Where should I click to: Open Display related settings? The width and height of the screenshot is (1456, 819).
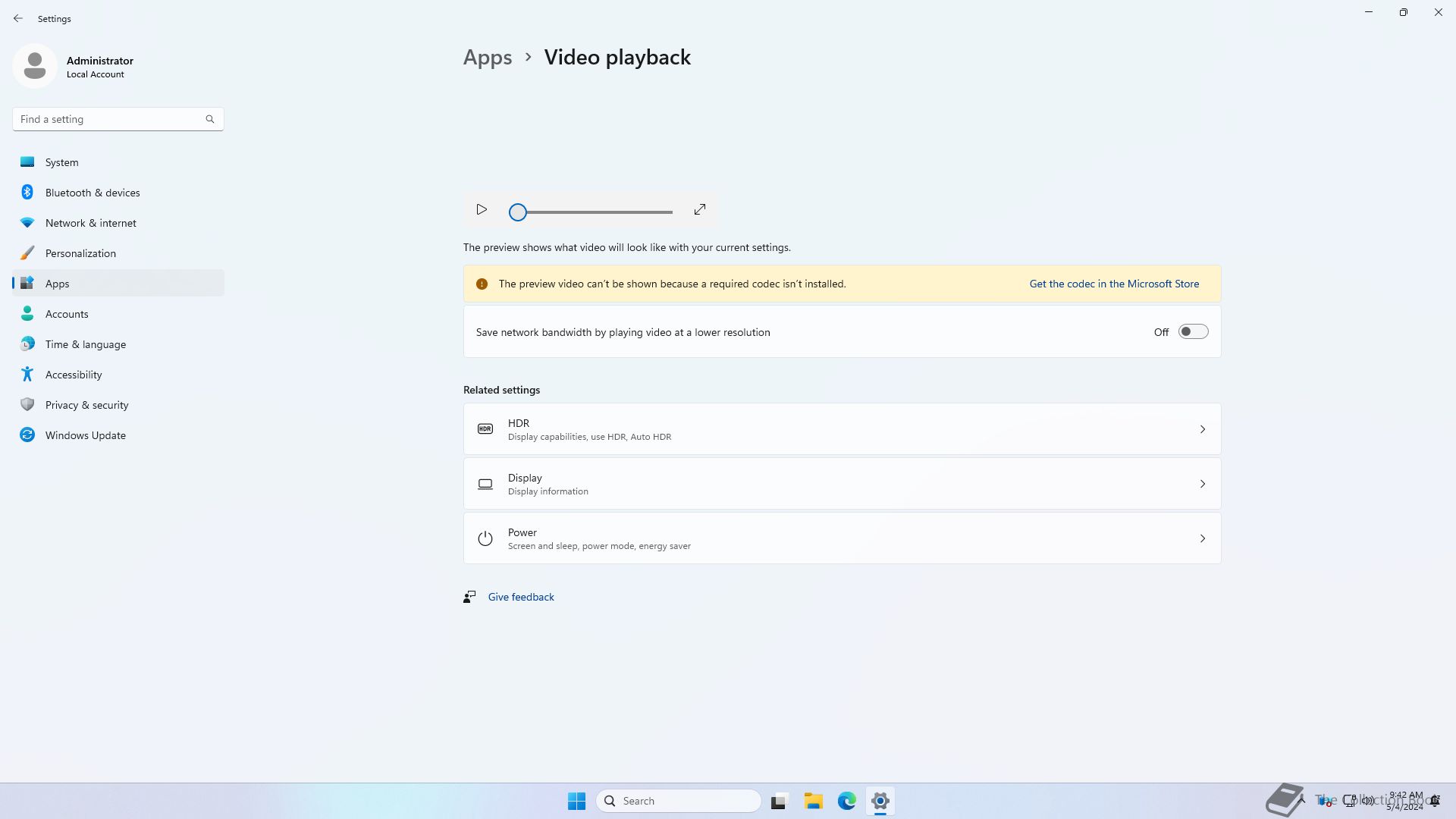(842, 484)
